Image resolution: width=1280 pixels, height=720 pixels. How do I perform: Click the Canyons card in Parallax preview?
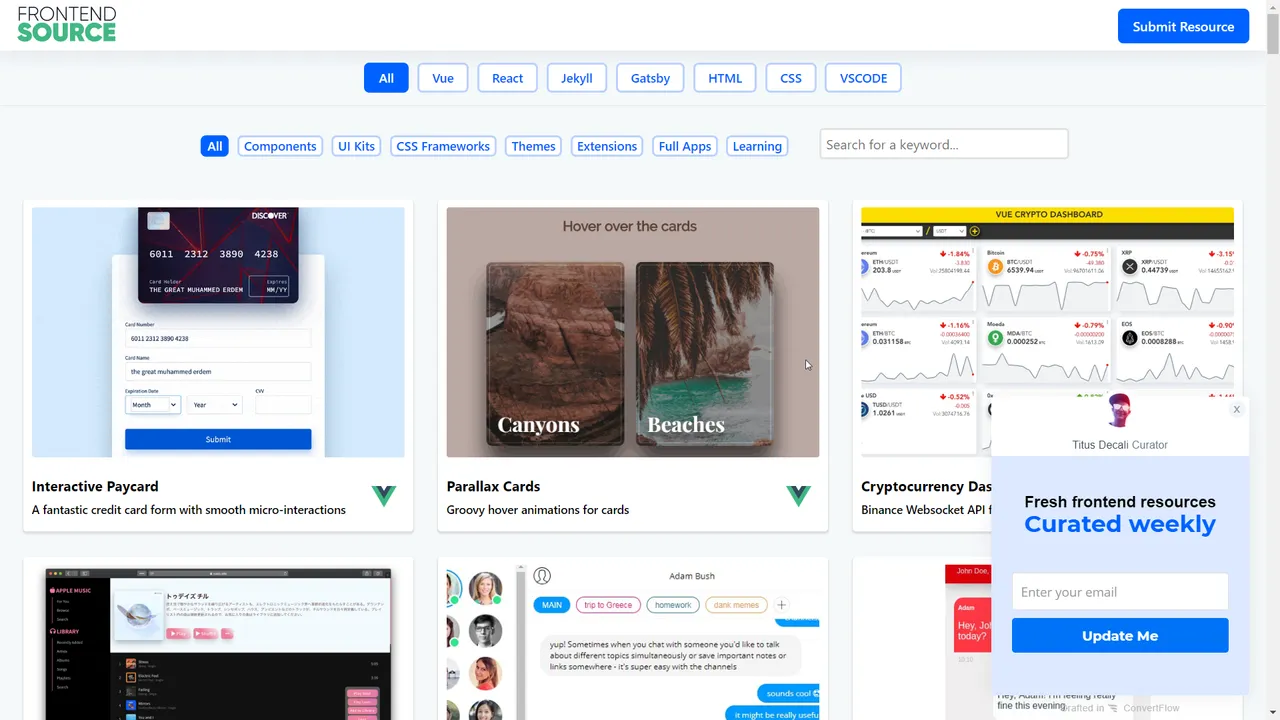555,353
